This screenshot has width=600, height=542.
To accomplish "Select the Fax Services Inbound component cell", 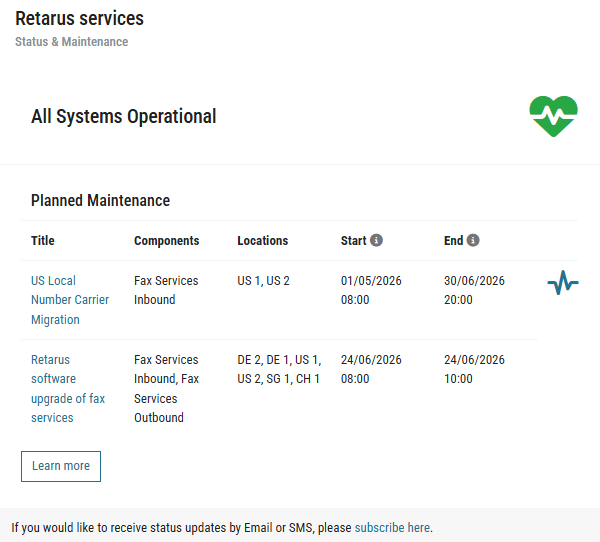I will (x=166, y=290).
